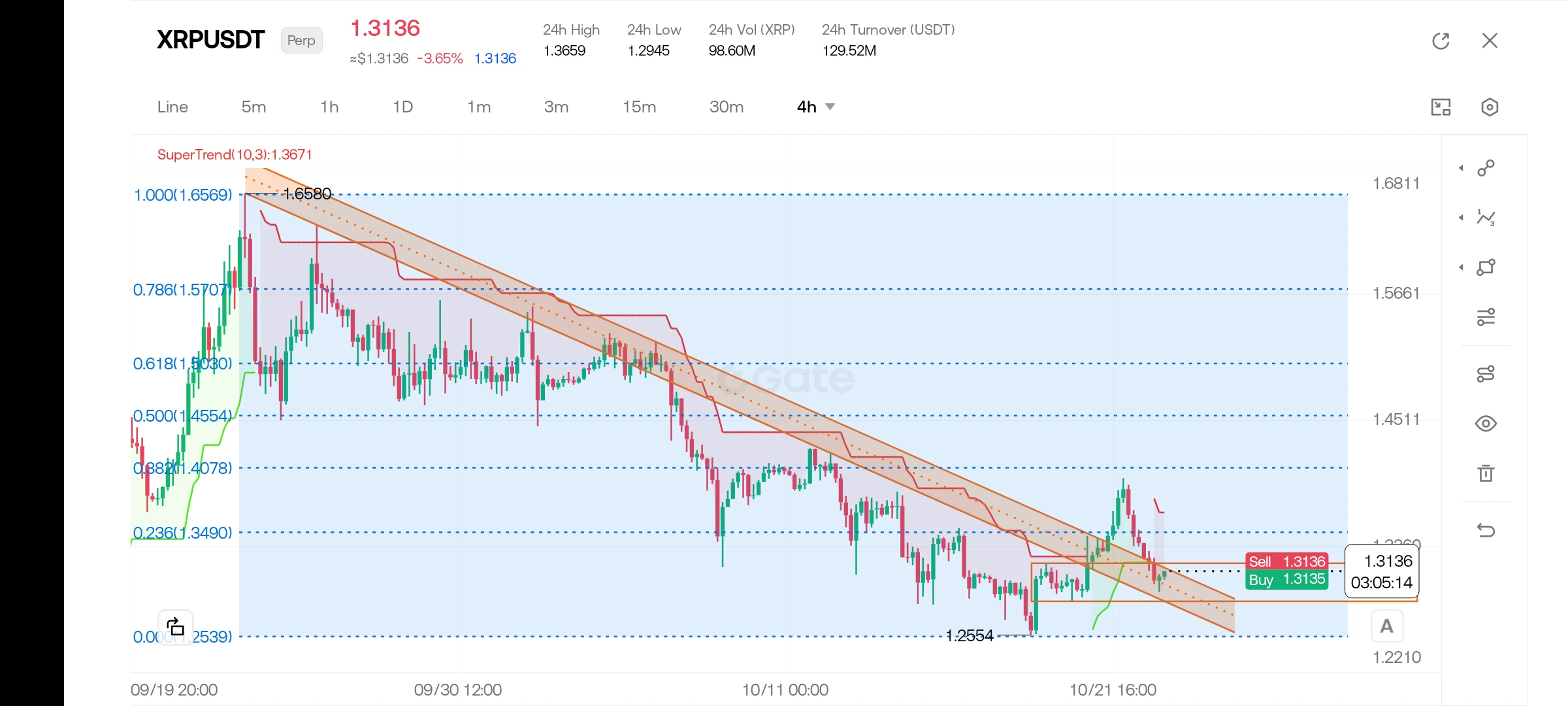This screenshot has height=706, width=1568.
Task: Expand the wave tool submenu arrow
Action: tap(1462, 218)
